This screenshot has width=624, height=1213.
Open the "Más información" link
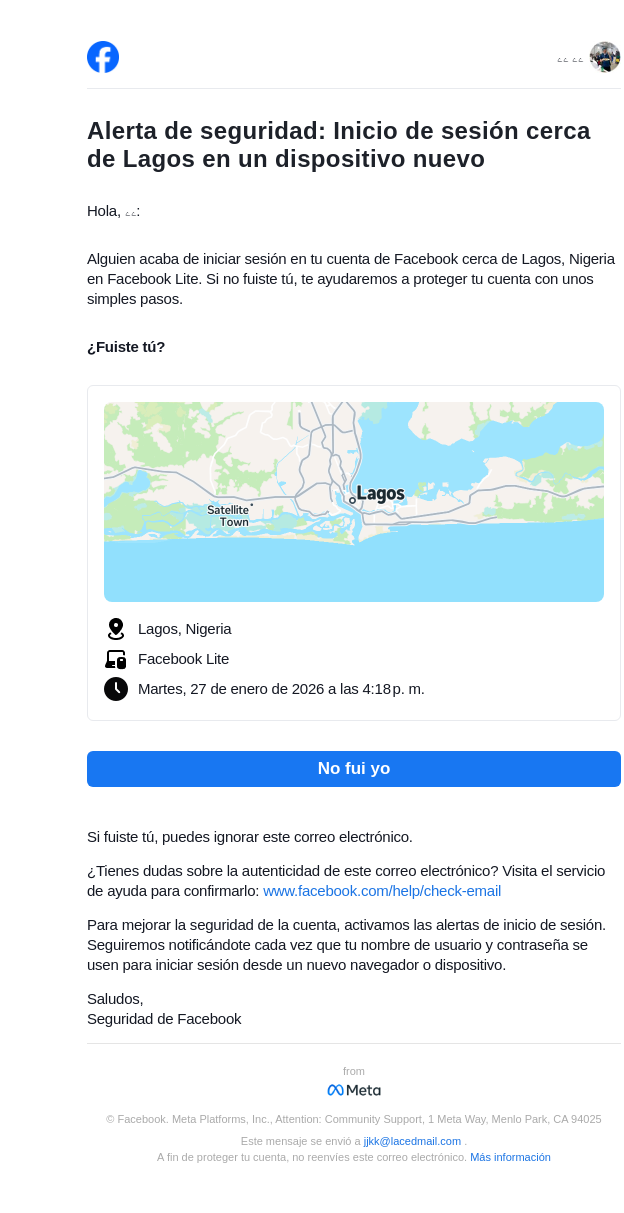pyautogui.click(x=510, y=1157)
